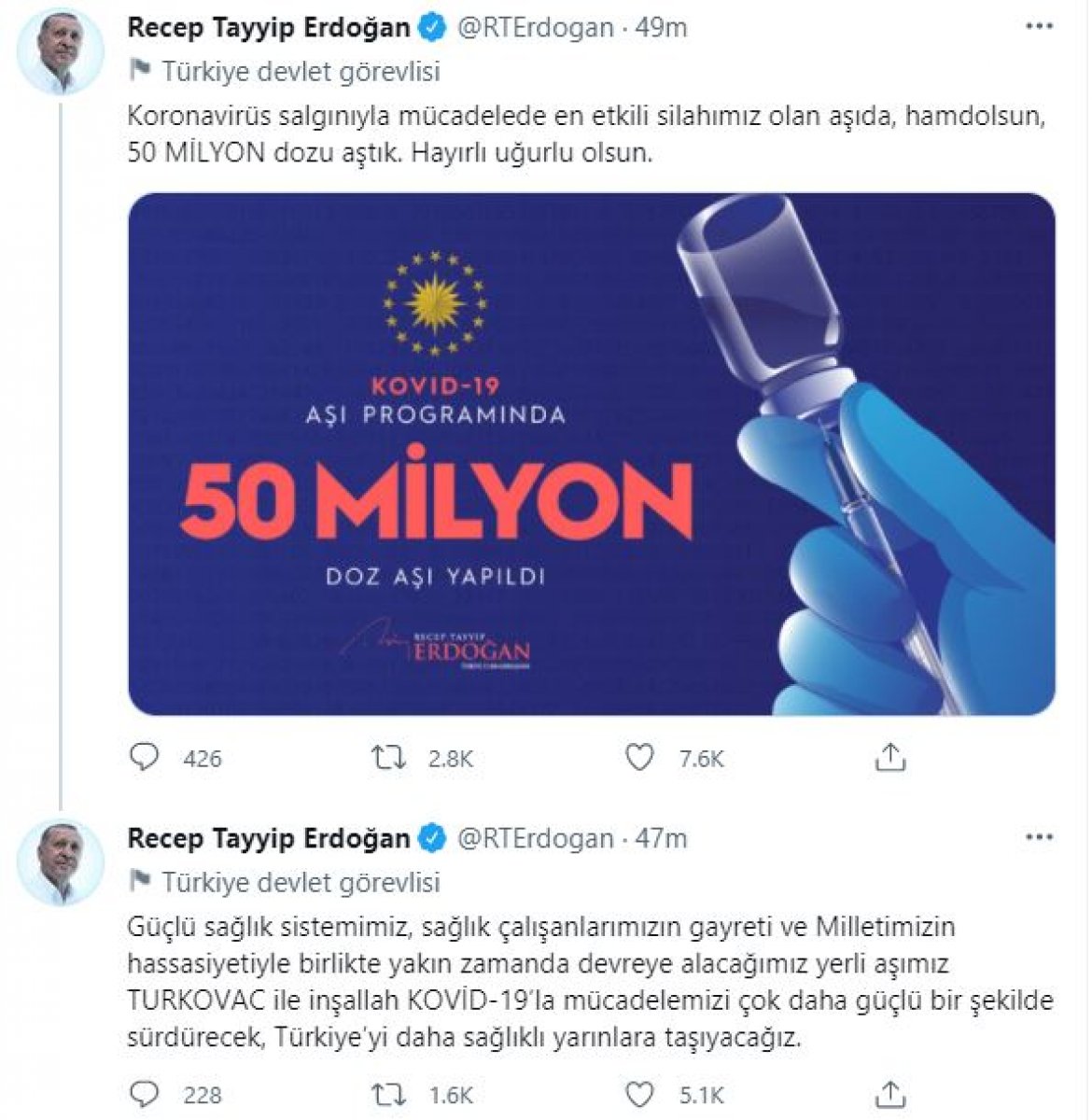
Task: Reply to the 50 MİLYON tweet
Action: (x=145, y=757)
